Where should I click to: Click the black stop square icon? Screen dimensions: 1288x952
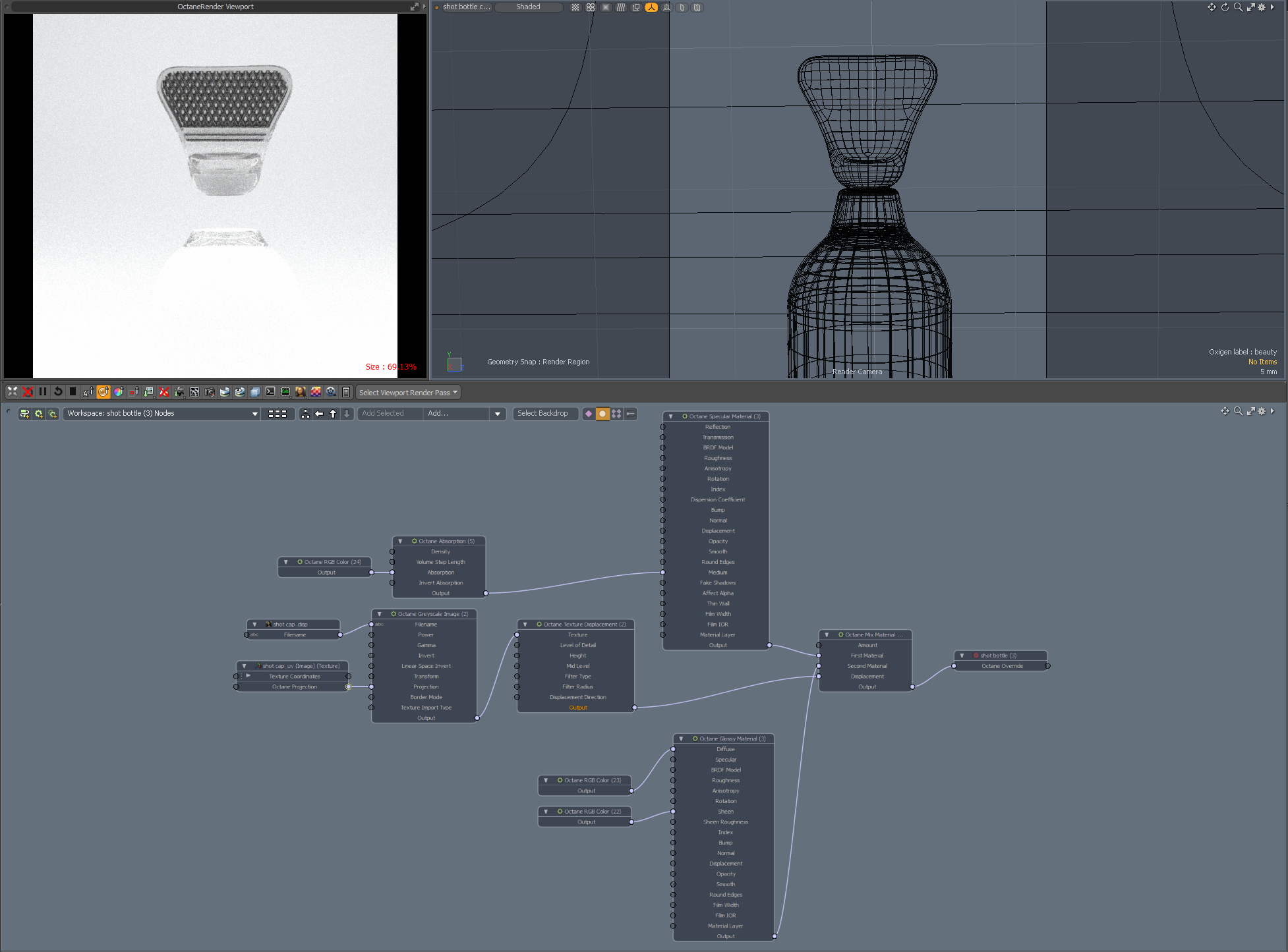tap(73, 392)
